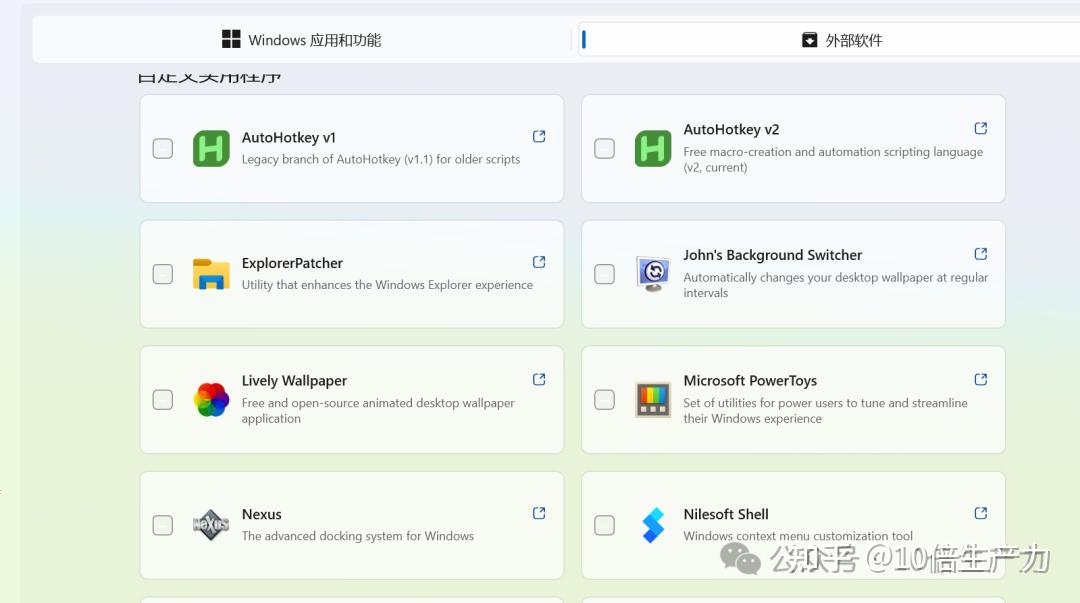The image size is (1080, 603).
Task: Click the John's Background Switcher title
Action: (x=773, y=255)
